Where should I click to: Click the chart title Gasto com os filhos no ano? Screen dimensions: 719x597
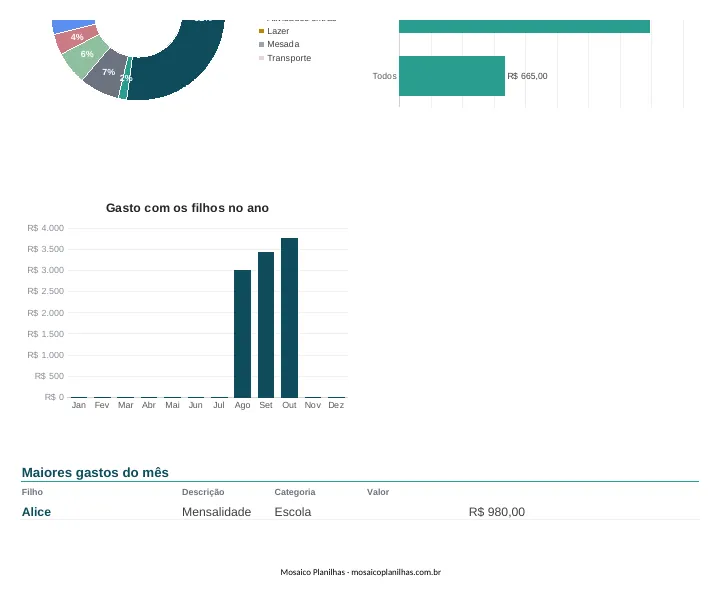(x=187, y=208)
